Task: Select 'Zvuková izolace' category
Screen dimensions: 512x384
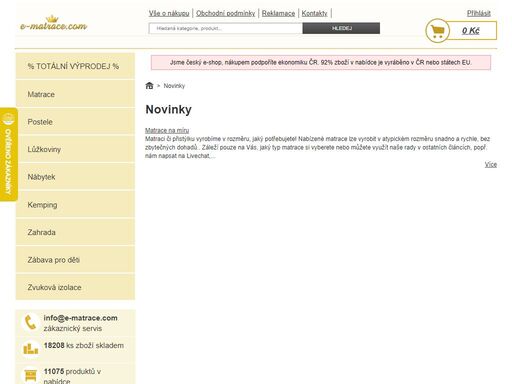Action: click(x=75, y=287)
